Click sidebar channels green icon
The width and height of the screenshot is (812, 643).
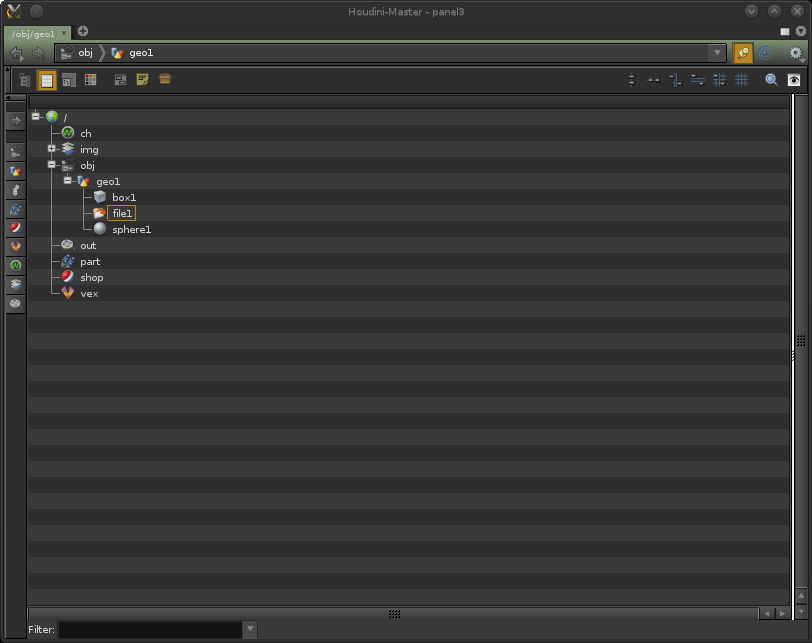point(16,266)
